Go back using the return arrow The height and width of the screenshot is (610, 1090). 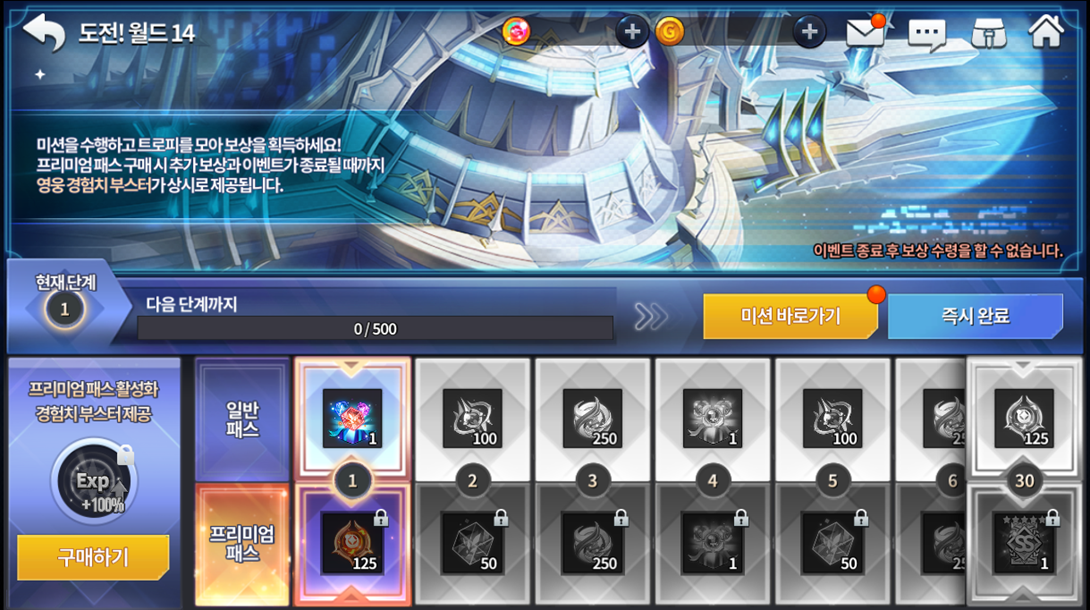[43, 31]
